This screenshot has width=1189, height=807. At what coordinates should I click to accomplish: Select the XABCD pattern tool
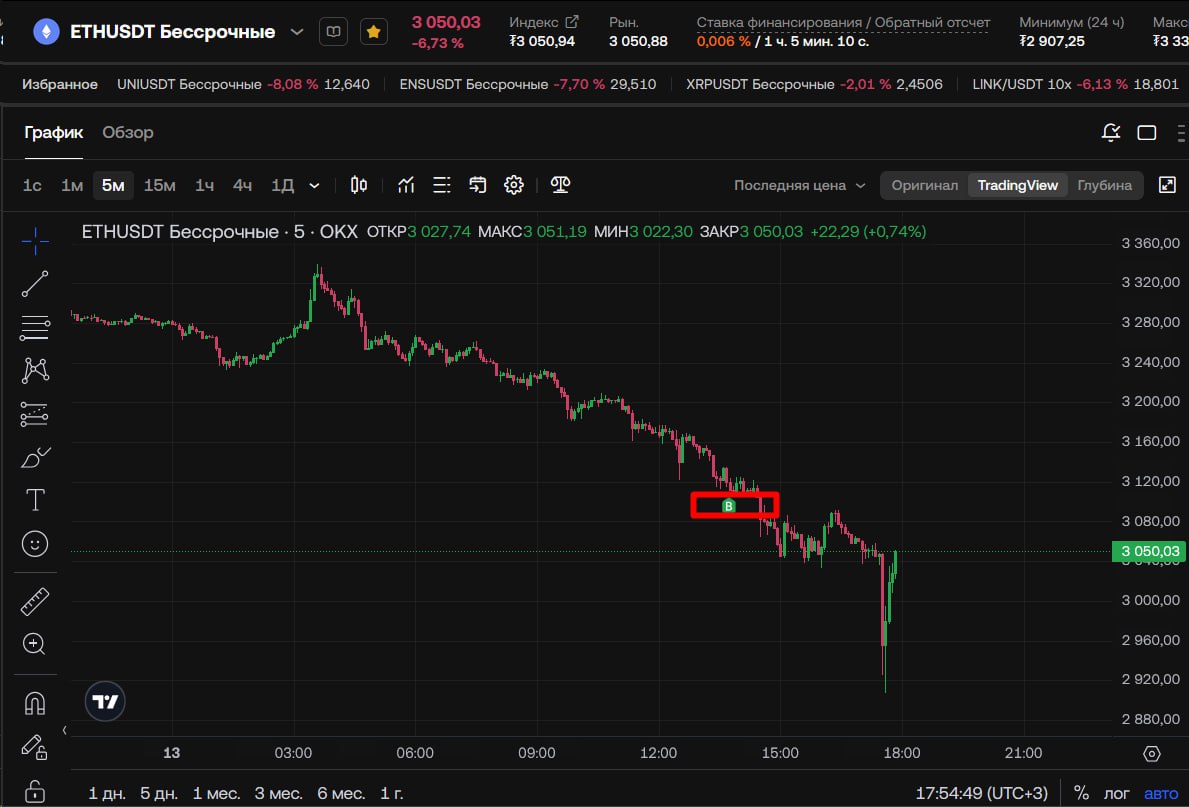[35, 370]
